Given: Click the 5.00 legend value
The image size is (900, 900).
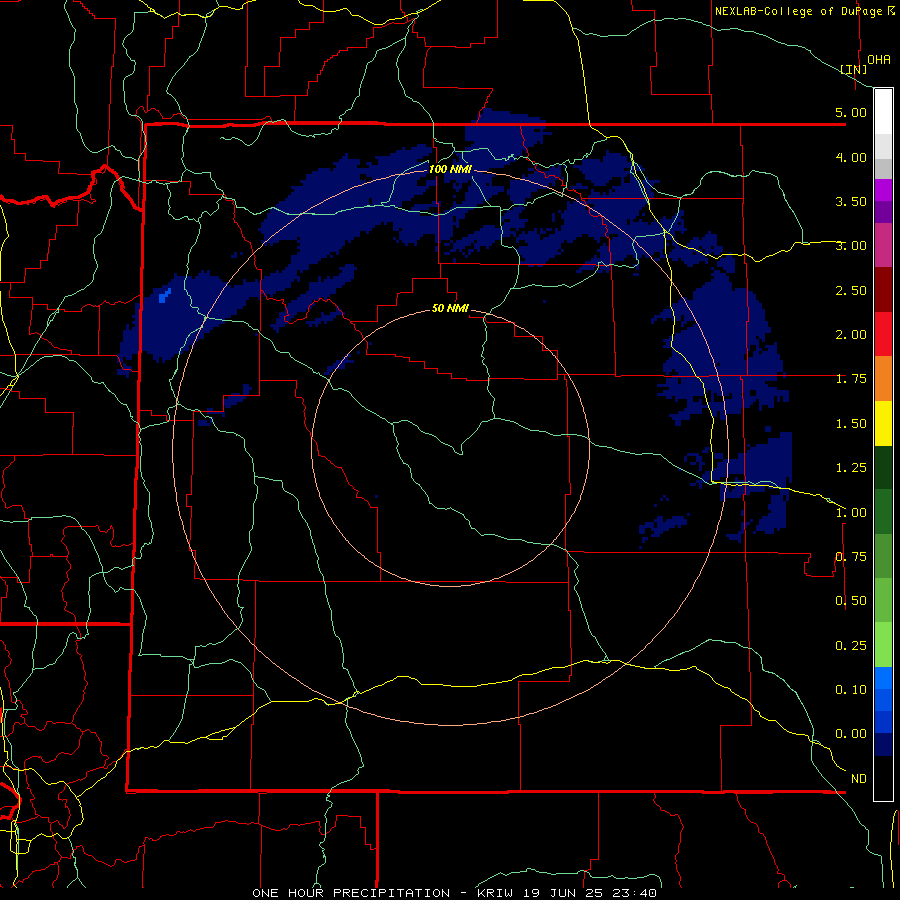Looking at the screenshot, I should coord(851,112).
